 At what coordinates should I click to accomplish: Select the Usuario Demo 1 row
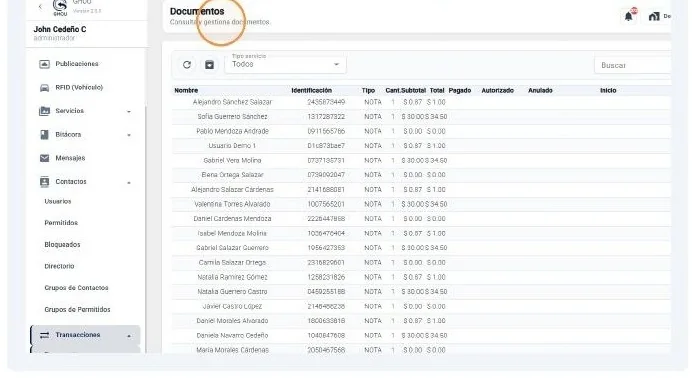click(421, 146)
